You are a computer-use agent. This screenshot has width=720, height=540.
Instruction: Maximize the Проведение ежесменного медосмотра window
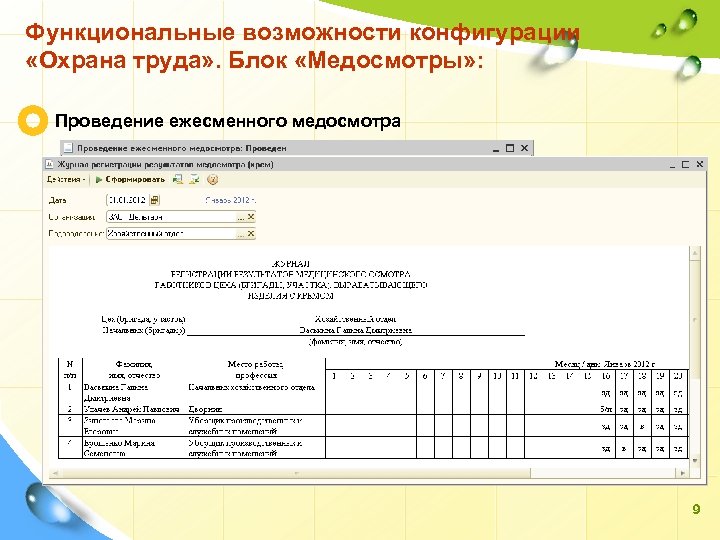pyautogui.click(x=510, y=148)
